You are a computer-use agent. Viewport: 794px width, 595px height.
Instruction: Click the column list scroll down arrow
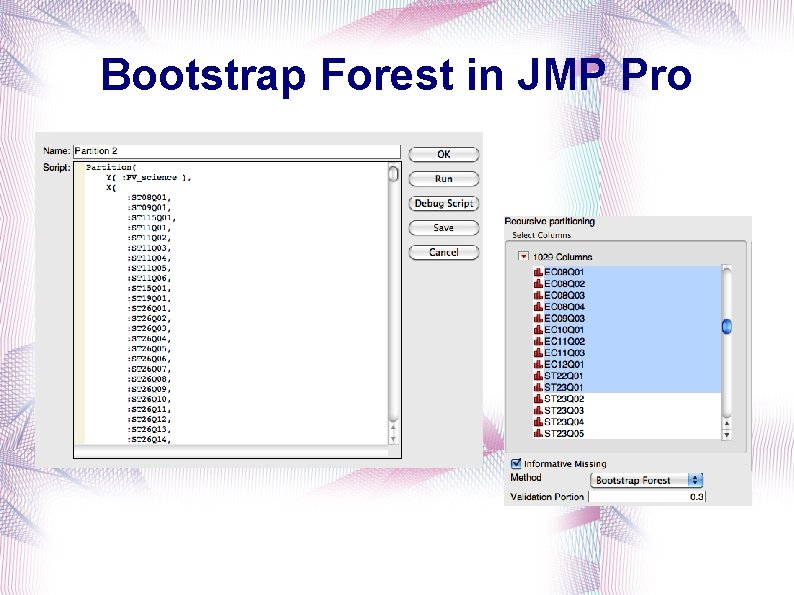(x=727, y=434)
